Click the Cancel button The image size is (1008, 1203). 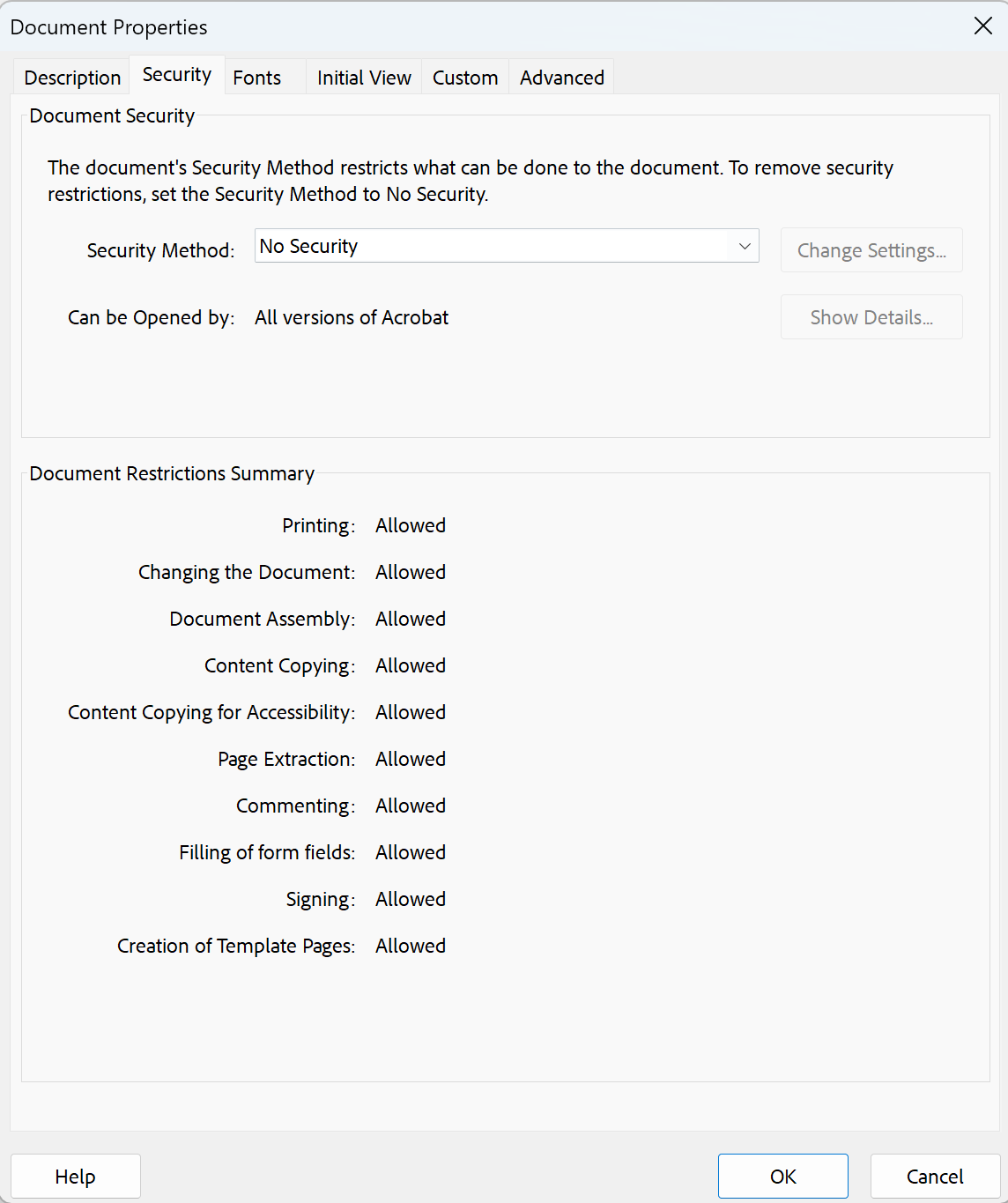[x=935, y=1177]
